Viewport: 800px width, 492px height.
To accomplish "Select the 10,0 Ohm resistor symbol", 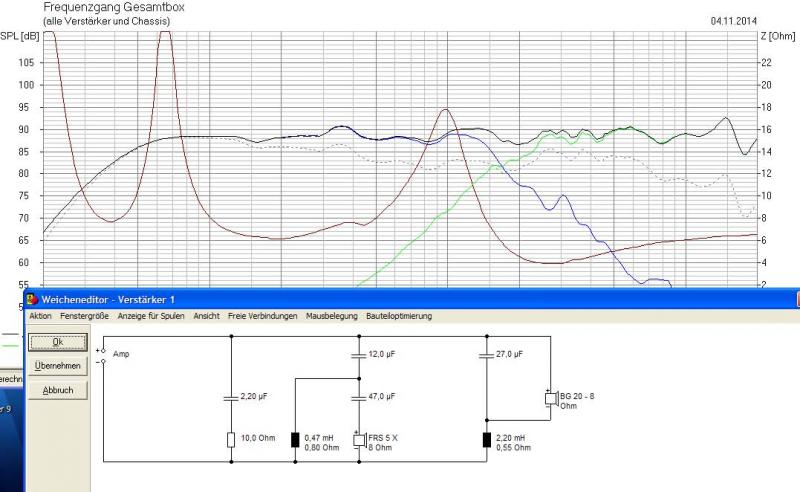I will point(231,439).
